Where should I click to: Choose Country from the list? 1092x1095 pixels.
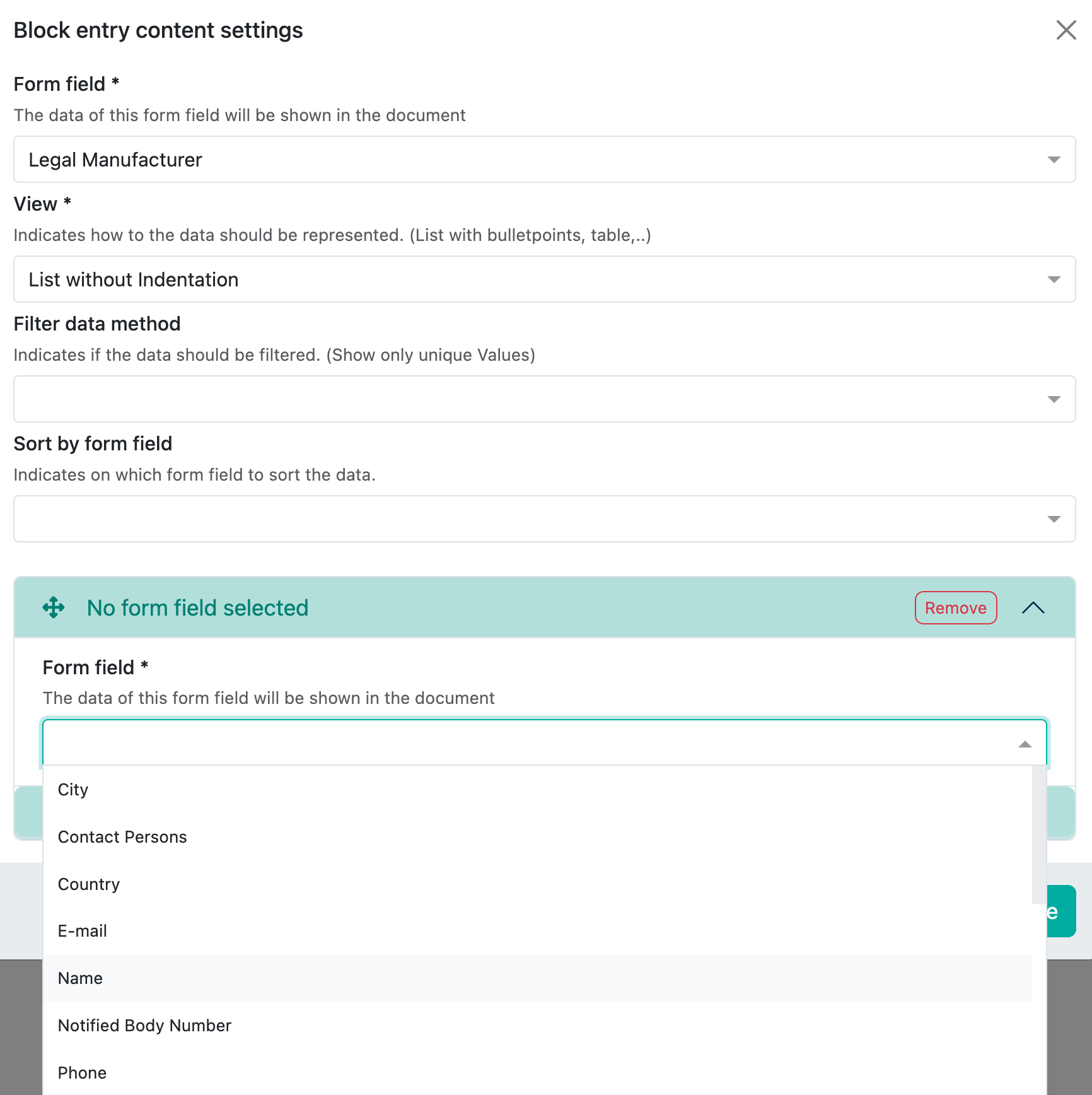point(538,884)
